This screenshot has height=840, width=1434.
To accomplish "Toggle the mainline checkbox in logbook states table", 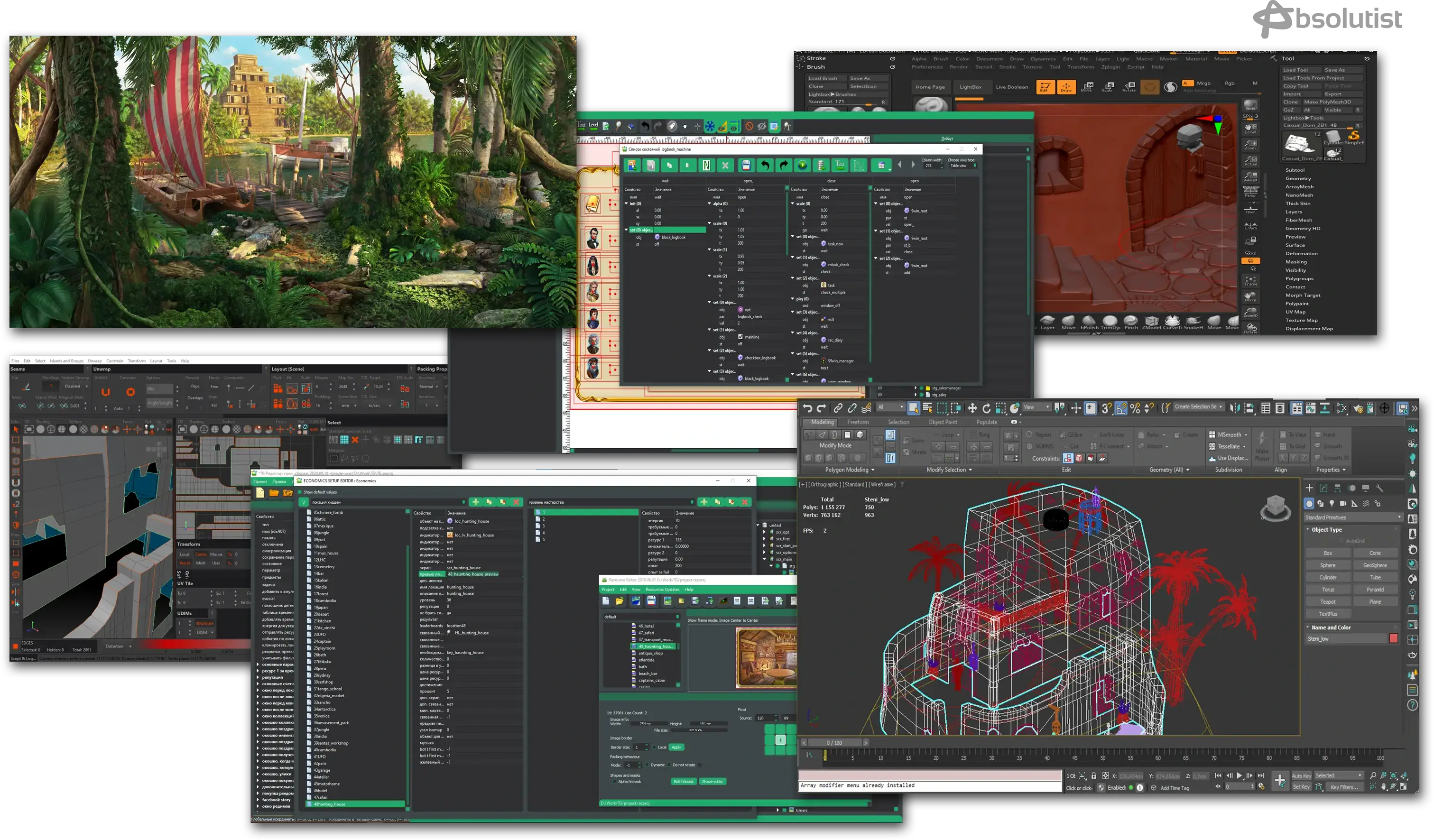I will (740, 337).
